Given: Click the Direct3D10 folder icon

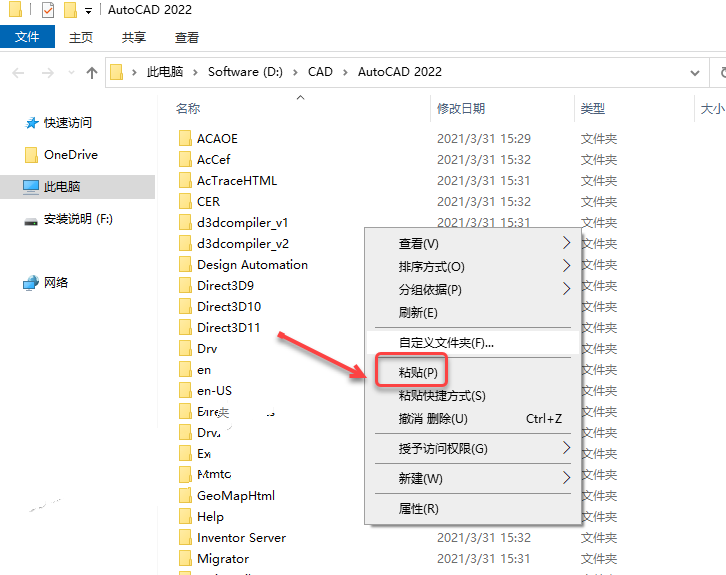Looking at the screenshot, I should pos(185,306).
